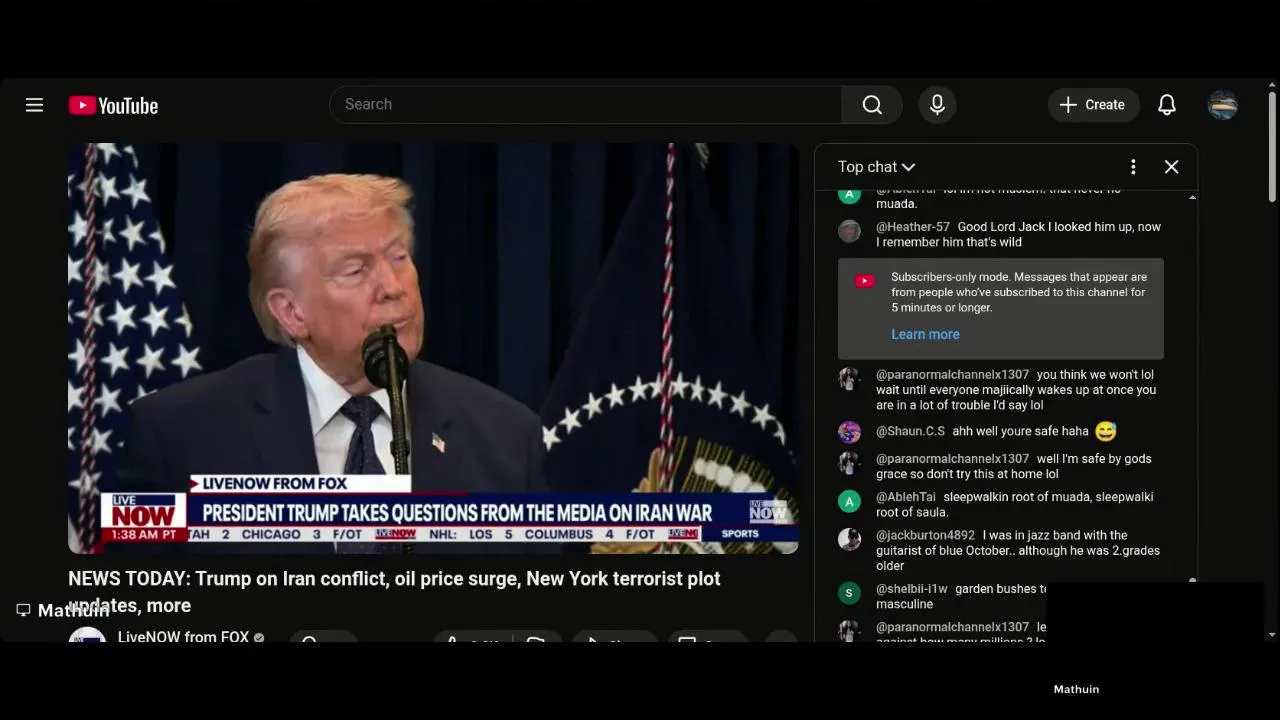
Task: Click the Subscribers-only mode notice text
Action: [x=1019, y=292]
